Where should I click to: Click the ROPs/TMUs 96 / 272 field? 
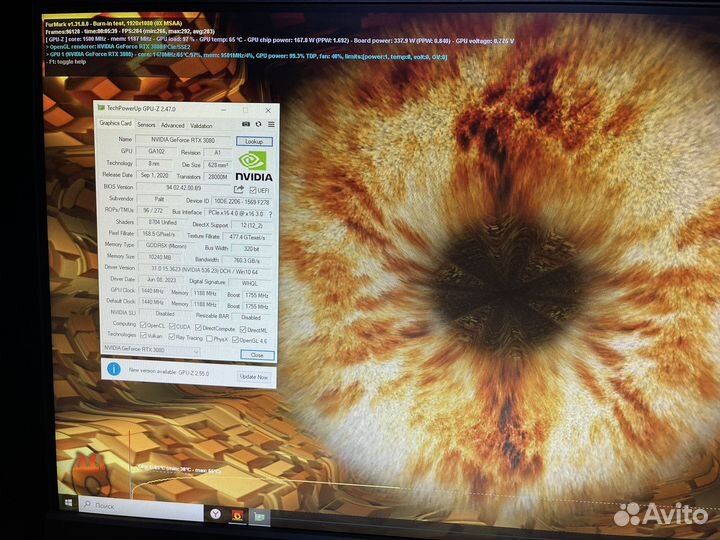[153, 210]
